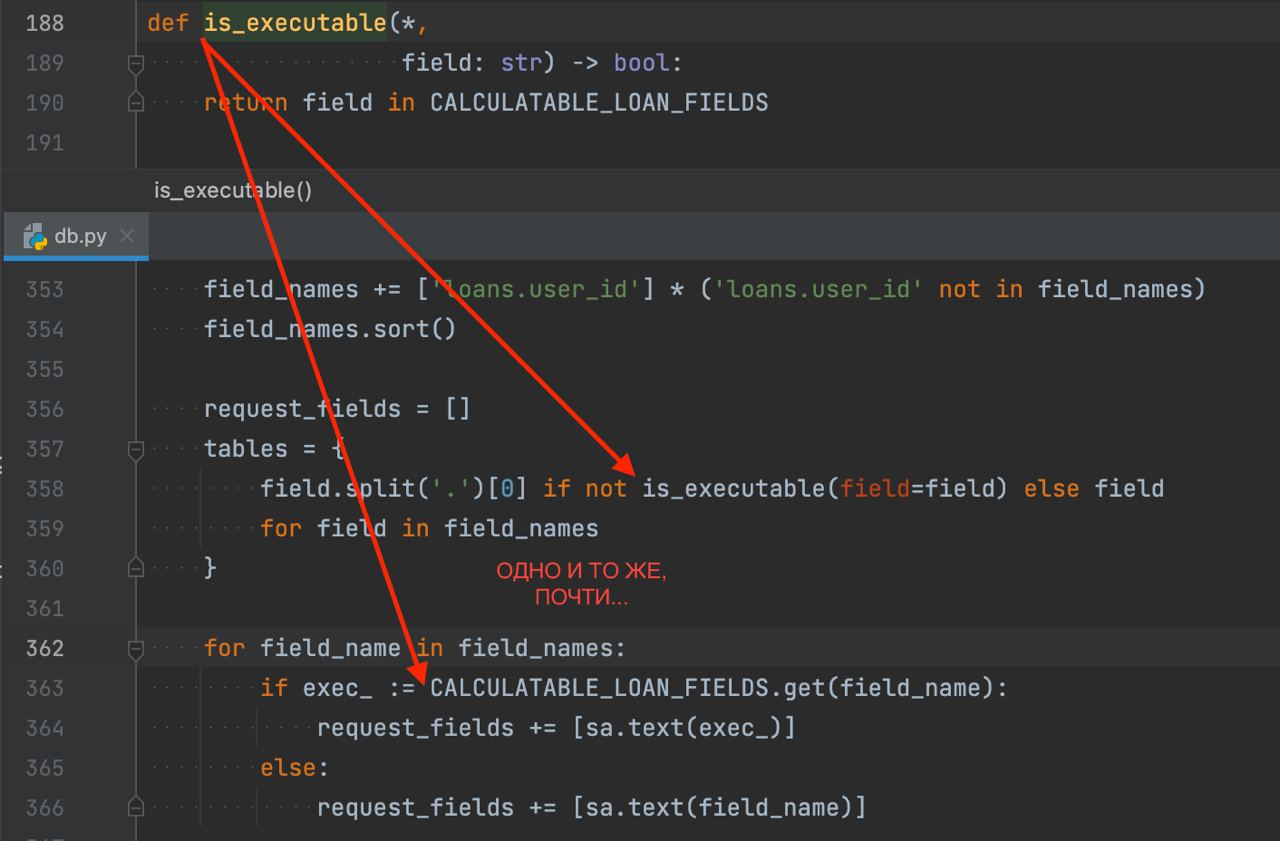Toggle the fold end marker on line 190
1280x841 pixels.
136,103
